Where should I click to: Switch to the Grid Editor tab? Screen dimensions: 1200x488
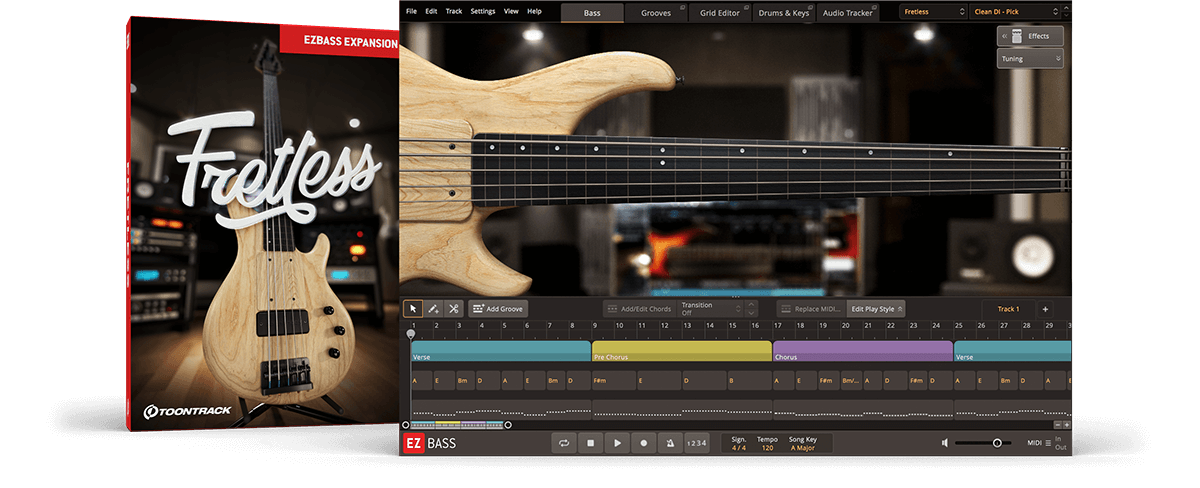[720, 12]
